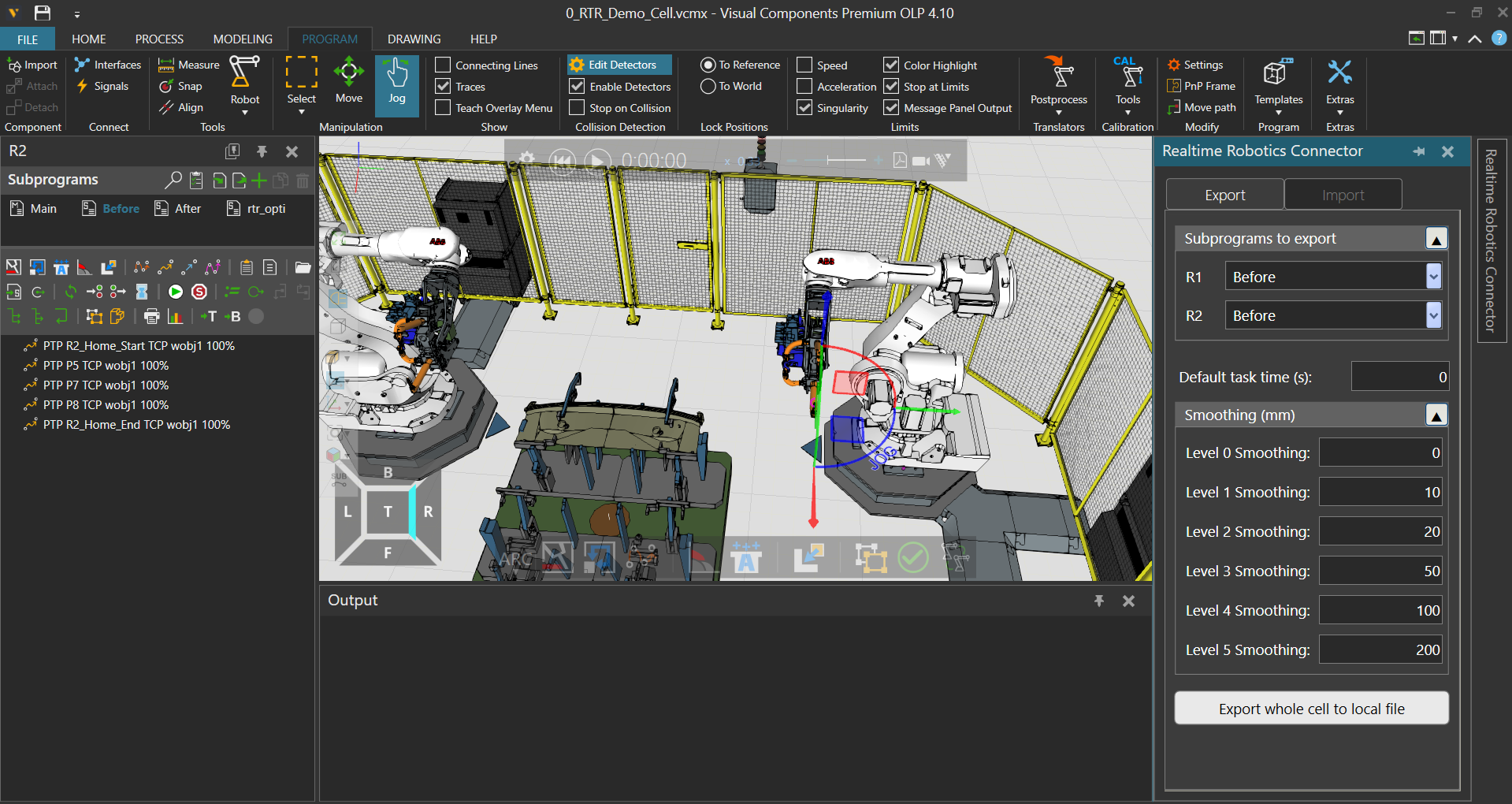The width and height of the screenshot is (1512, 804).
Task: Click the Default task time input field
Action: click(1399, 377)
